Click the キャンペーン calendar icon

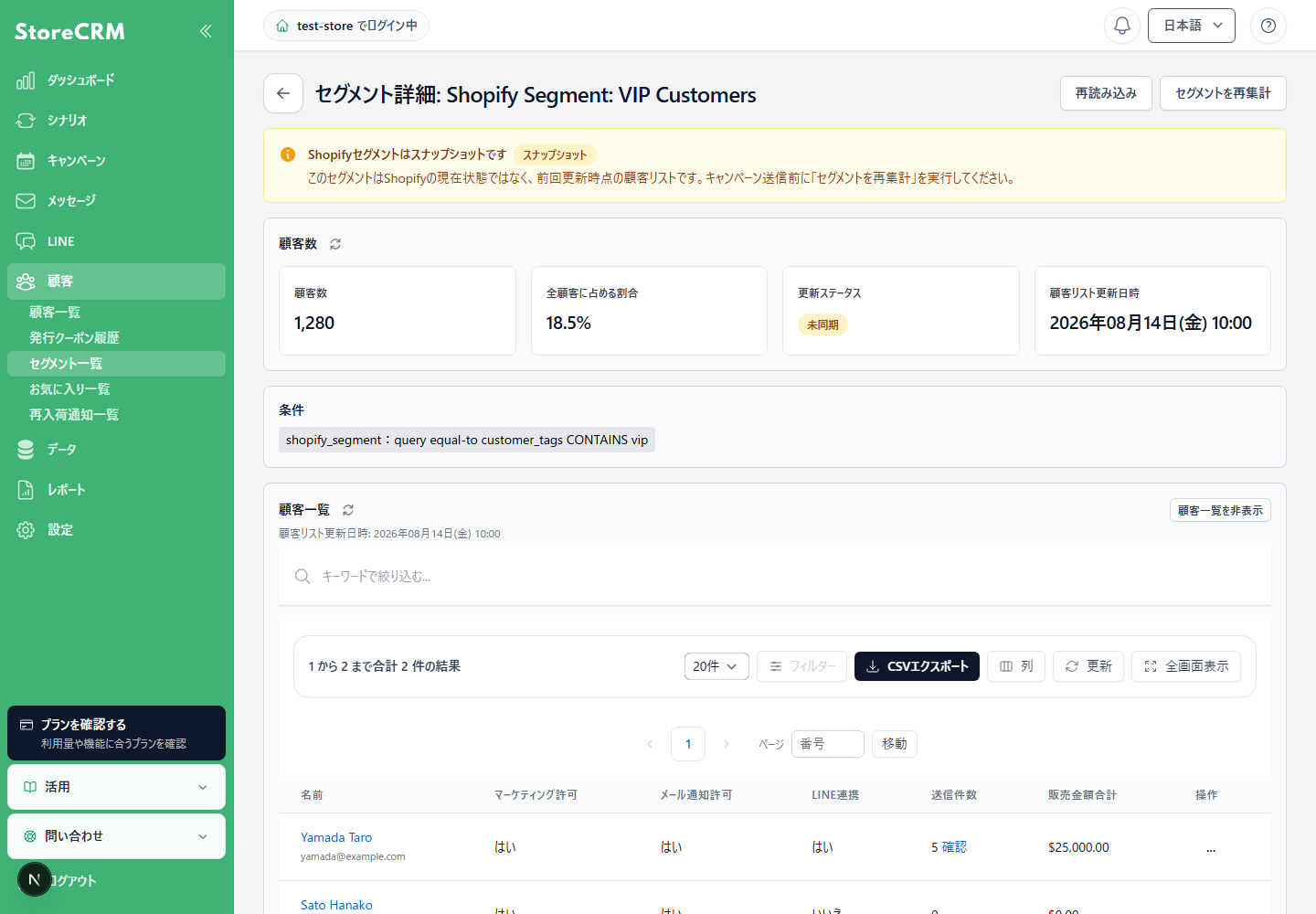coord(26,161)
